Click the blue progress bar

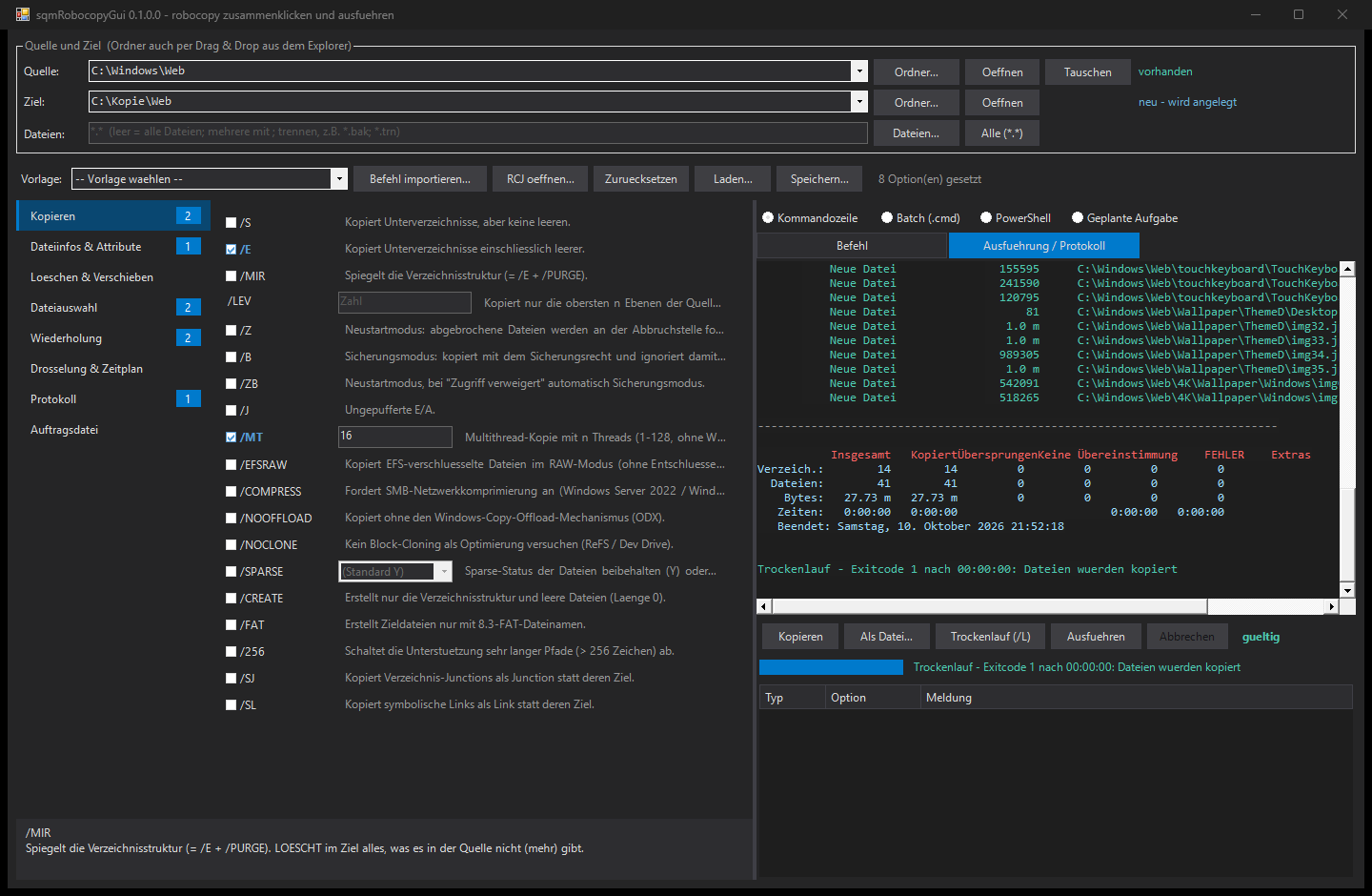click(831, 667)
